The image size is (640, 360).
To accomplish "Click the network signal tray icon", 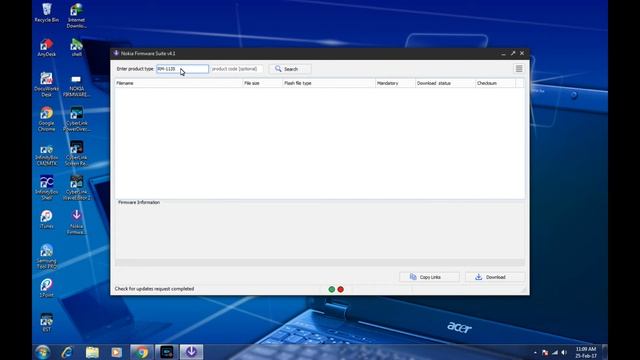I will 555,353.
